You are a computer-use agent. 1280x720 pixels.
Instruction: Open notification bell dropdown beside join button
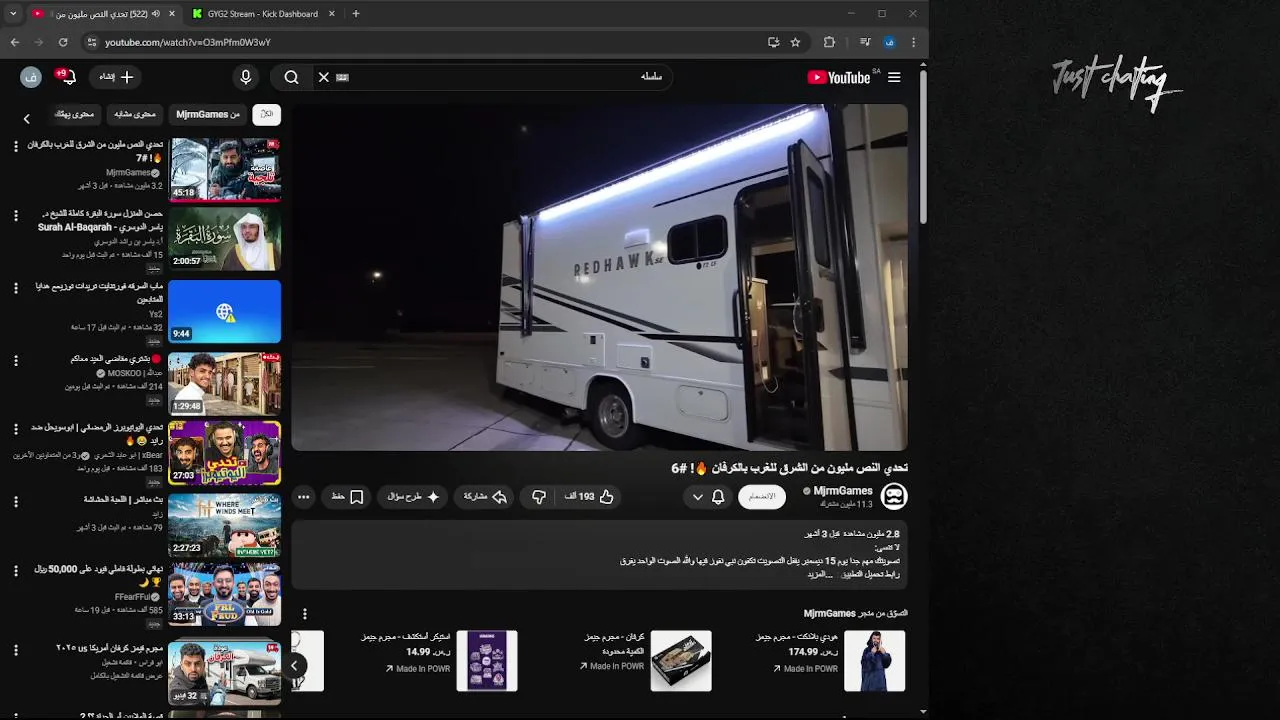(x=708, y=496)
